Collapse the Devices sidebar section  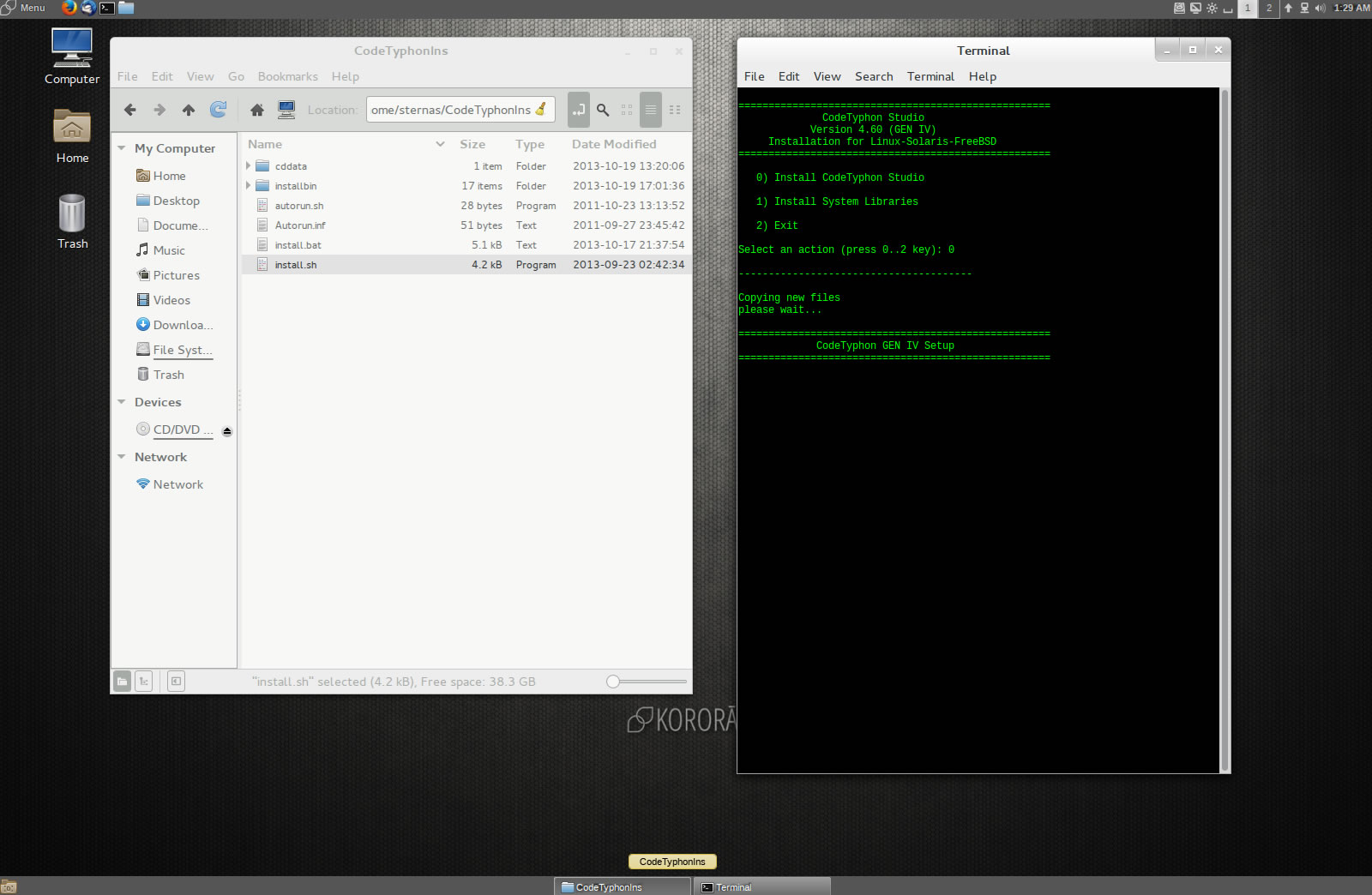click(x=122, y=402)
